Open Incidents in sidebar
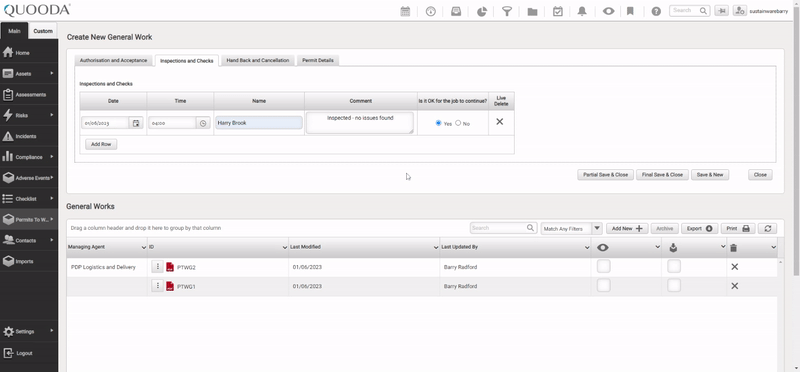This screenshot has width=800, height=372. [x=29, y=136]
